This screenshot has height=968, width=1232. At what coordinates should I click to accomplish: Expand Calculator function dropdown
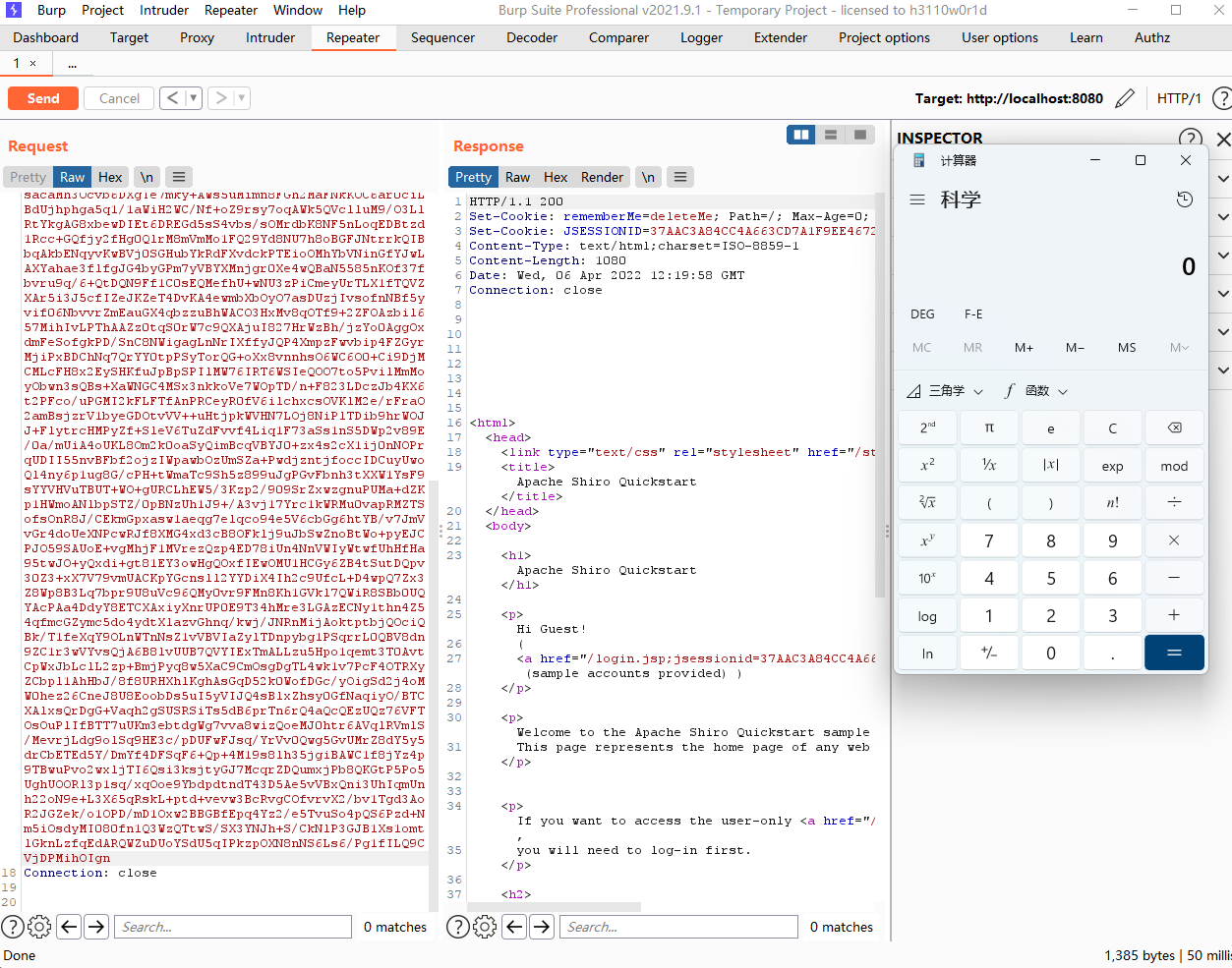pos(1036,390)
